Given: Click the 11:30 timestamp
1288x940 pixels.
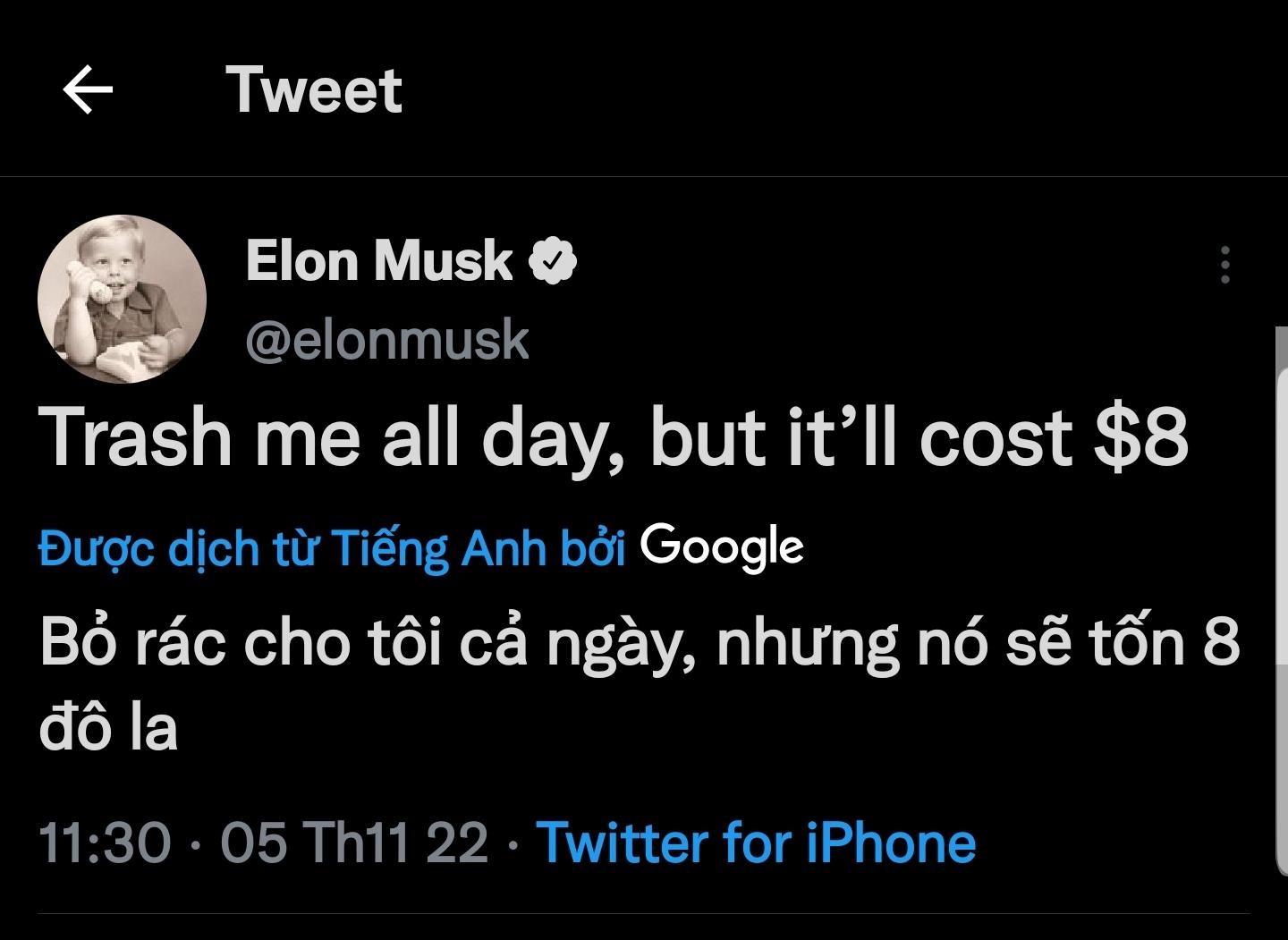Looking at the screenshot, I should [105, 843].
